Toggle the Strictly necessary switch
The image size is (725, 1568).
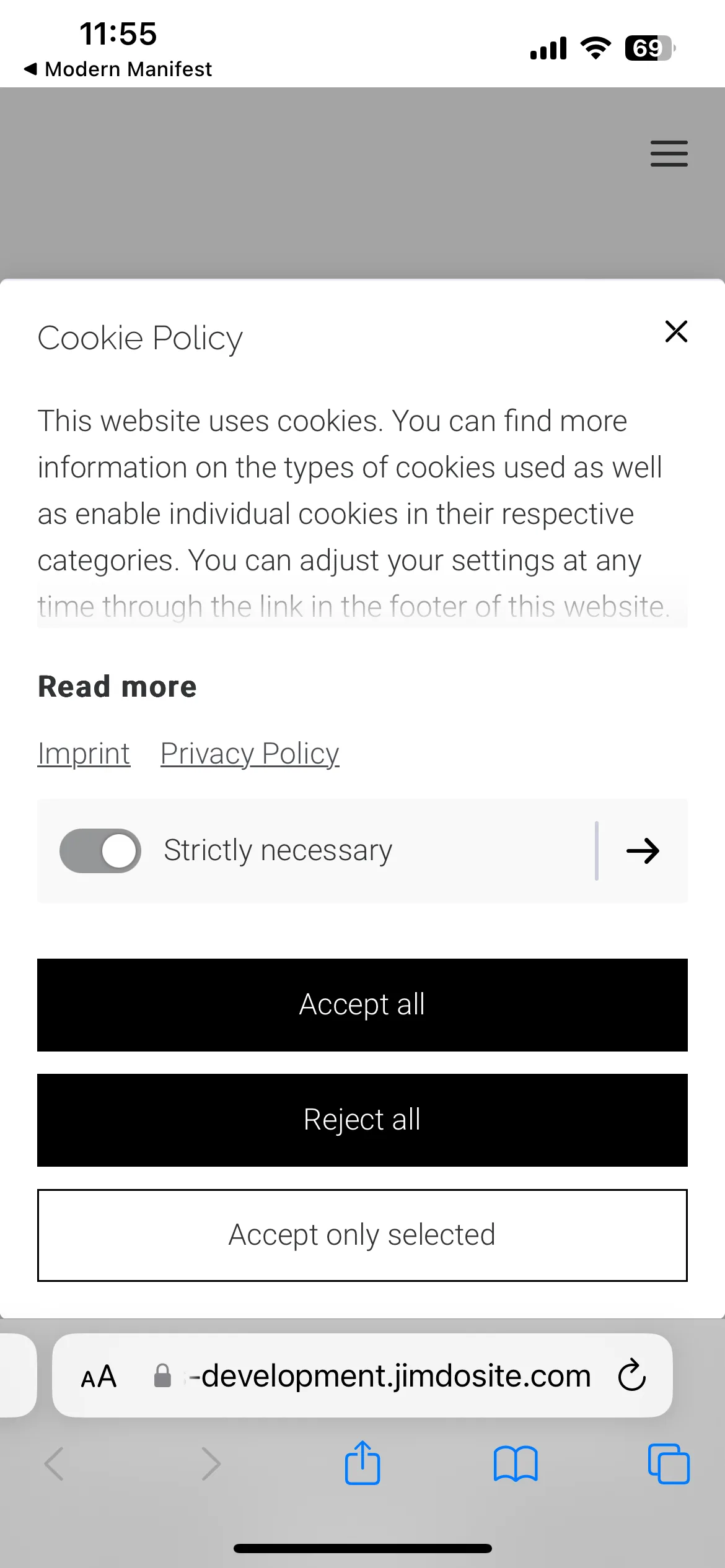[100, 850]
